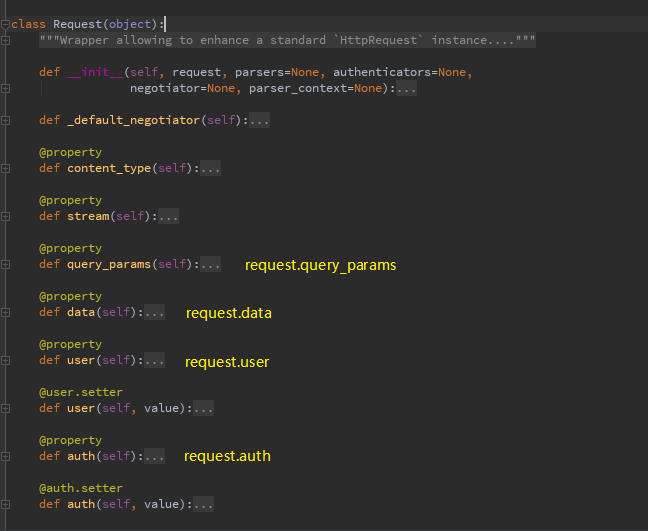The width and height of the screenshot is (648, 531).
Task: Expand the folded Wrapper docstring gutter marker
Action: point(5,40)
